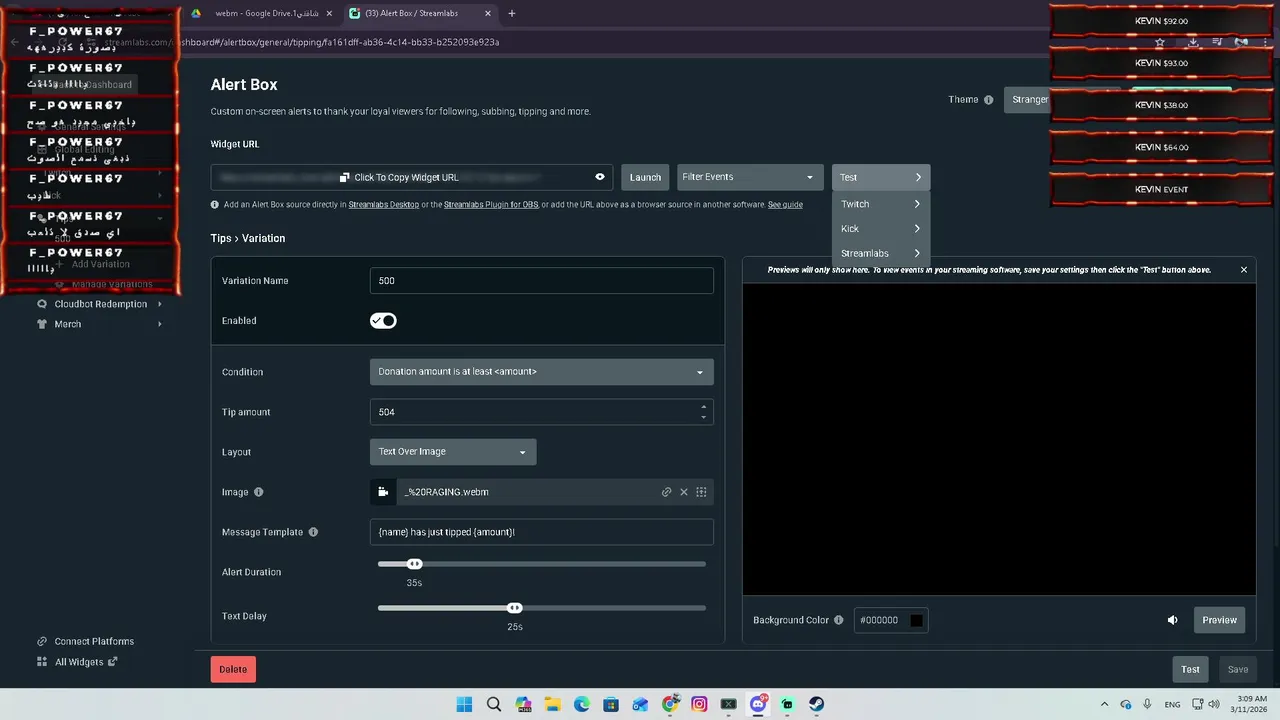The image size is (1280, 720).
Task: Open the Filter Events dropdown
Action: (750, 177)
